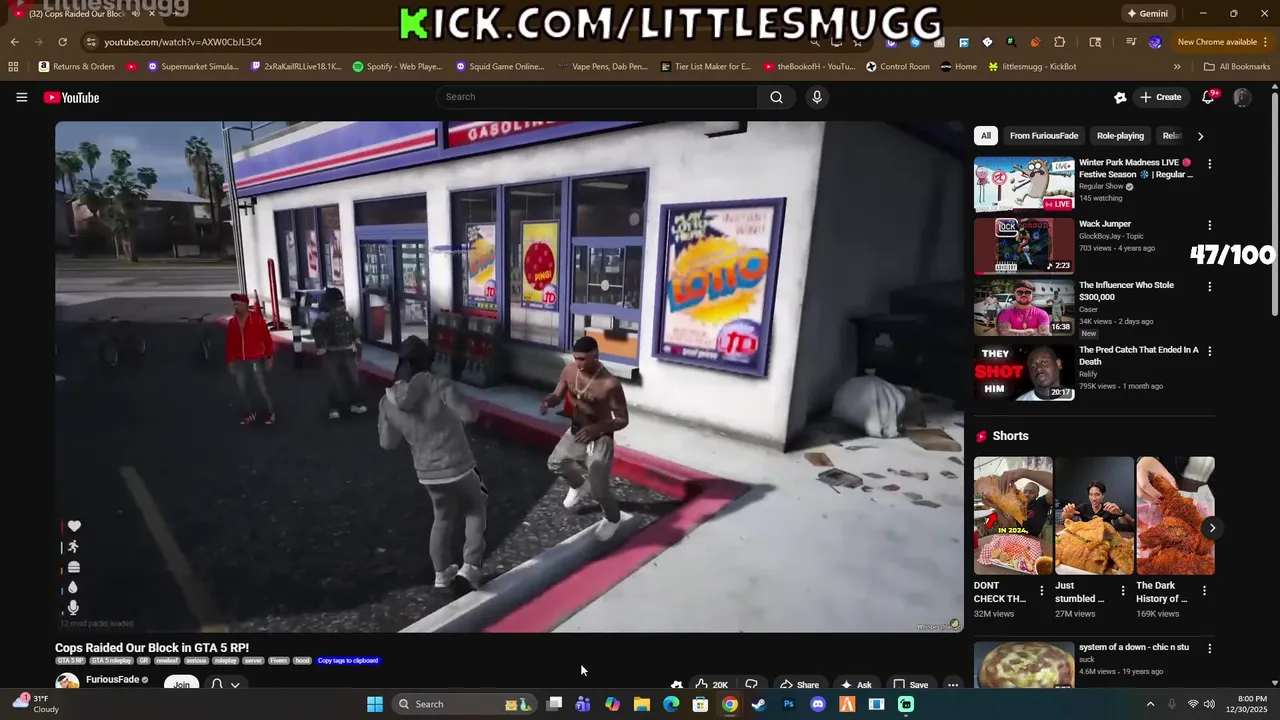Go back in Chrome
1280x720 pixels.
pos(14,42)
